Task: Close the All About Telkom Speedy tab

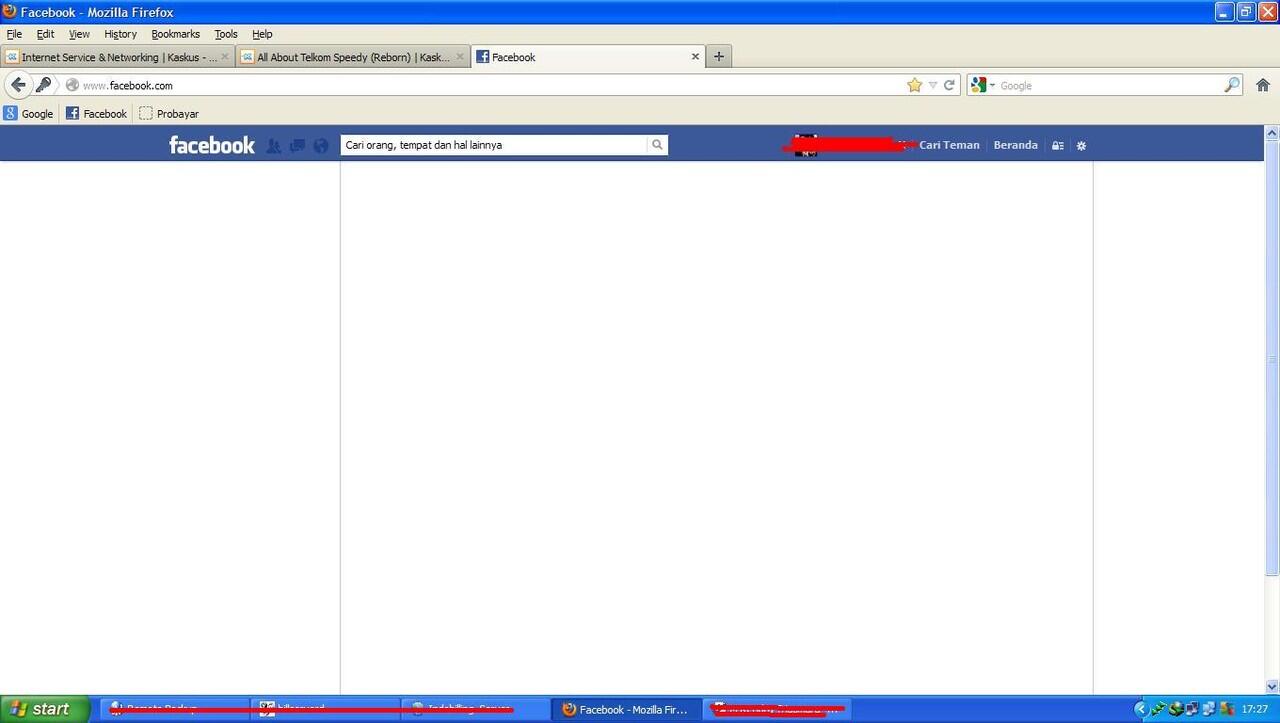Action: tap(460, 57)
